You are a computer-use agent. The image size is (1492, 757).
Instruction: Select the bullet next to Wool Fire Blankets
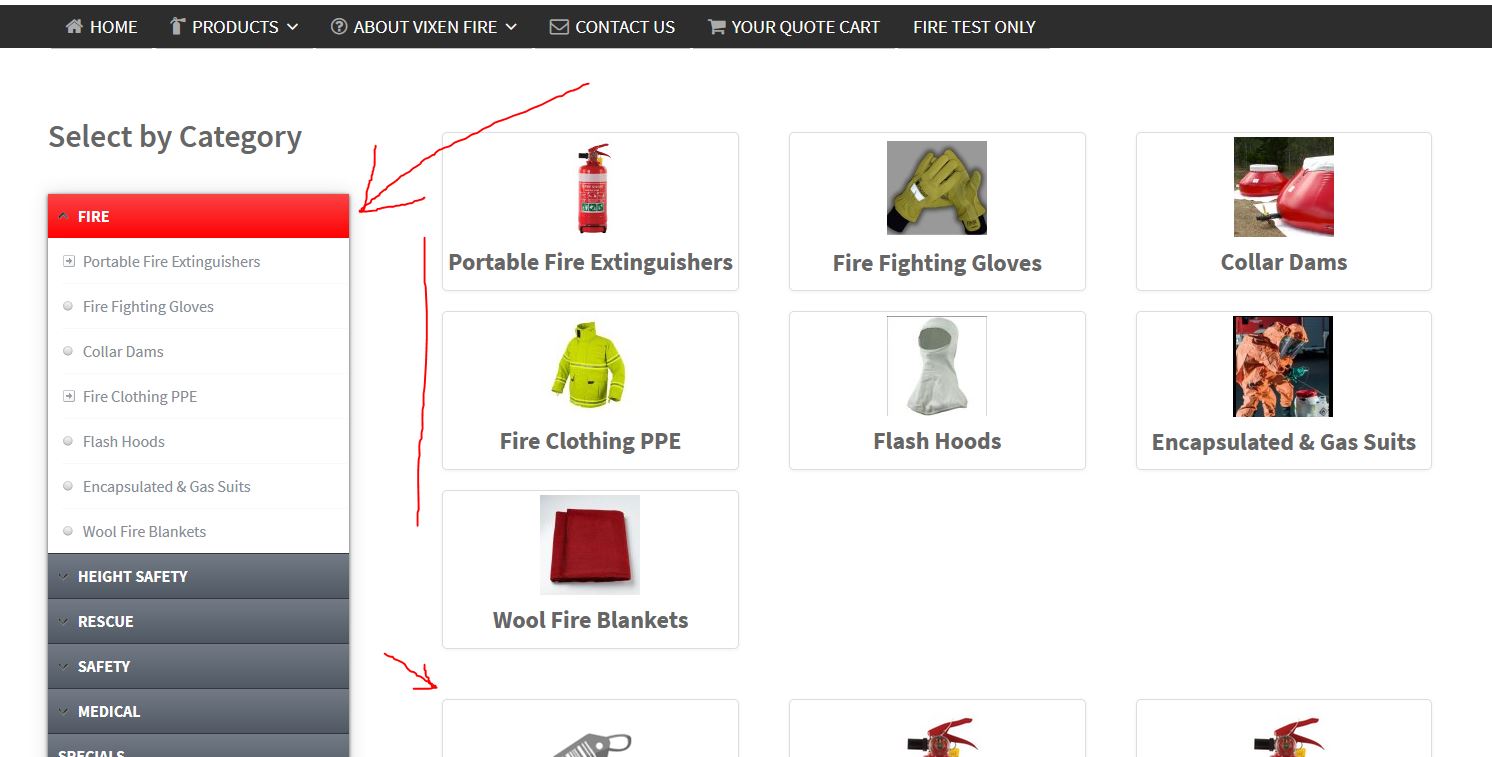tap(68, 531)
